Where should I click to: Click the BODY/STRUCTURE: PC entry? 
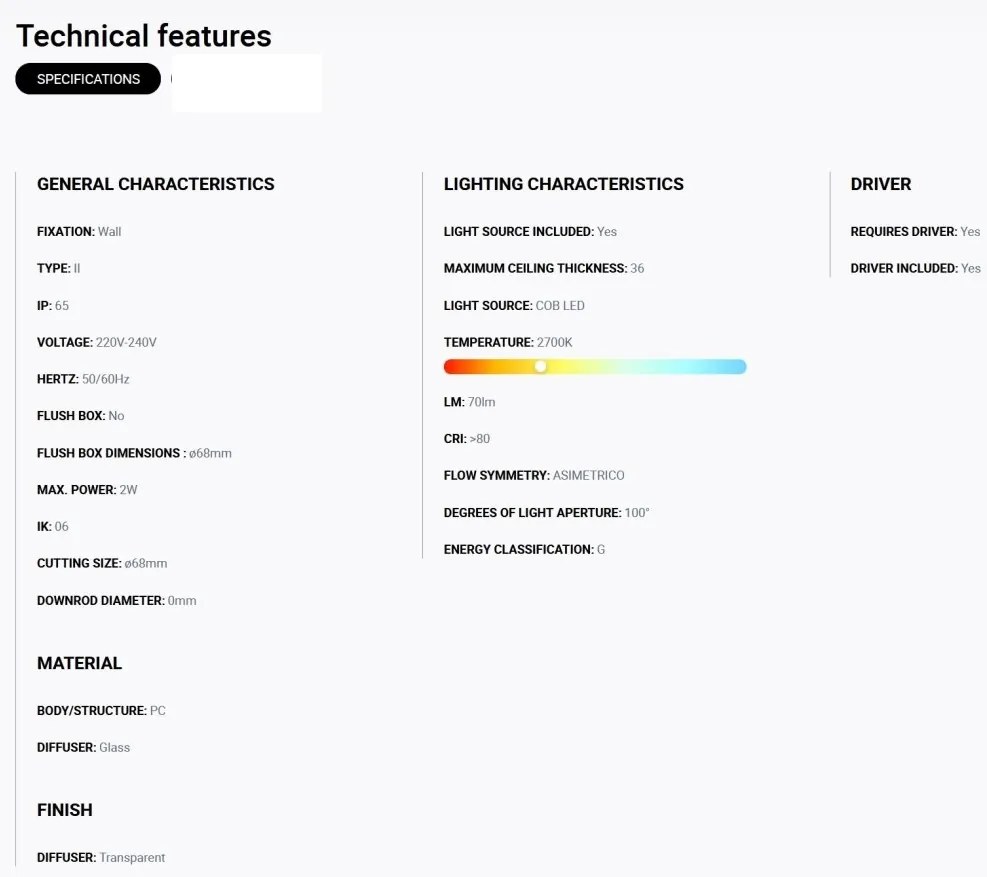point(101,711)
